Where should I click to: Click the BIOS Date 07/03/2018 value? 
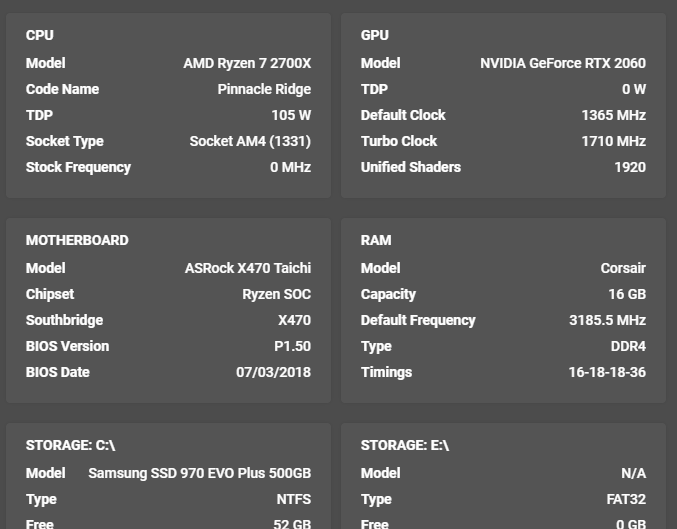point(273,372)
